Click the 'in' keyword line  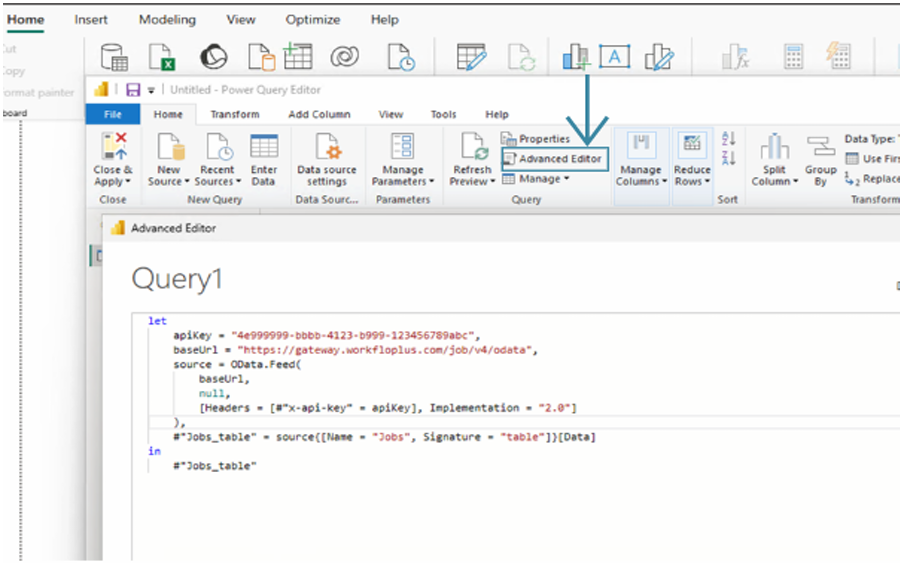tap(154, 451)
